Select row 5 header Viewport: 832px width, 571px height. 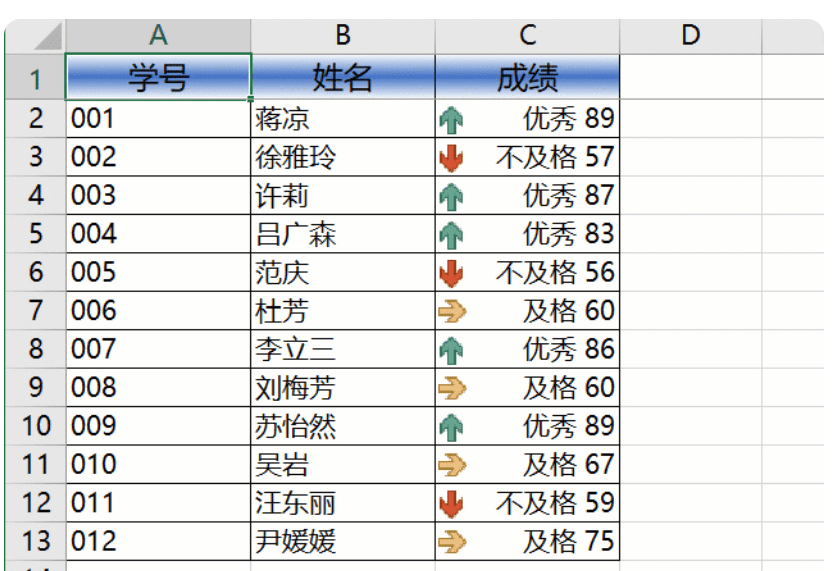[x=35, y=233]
